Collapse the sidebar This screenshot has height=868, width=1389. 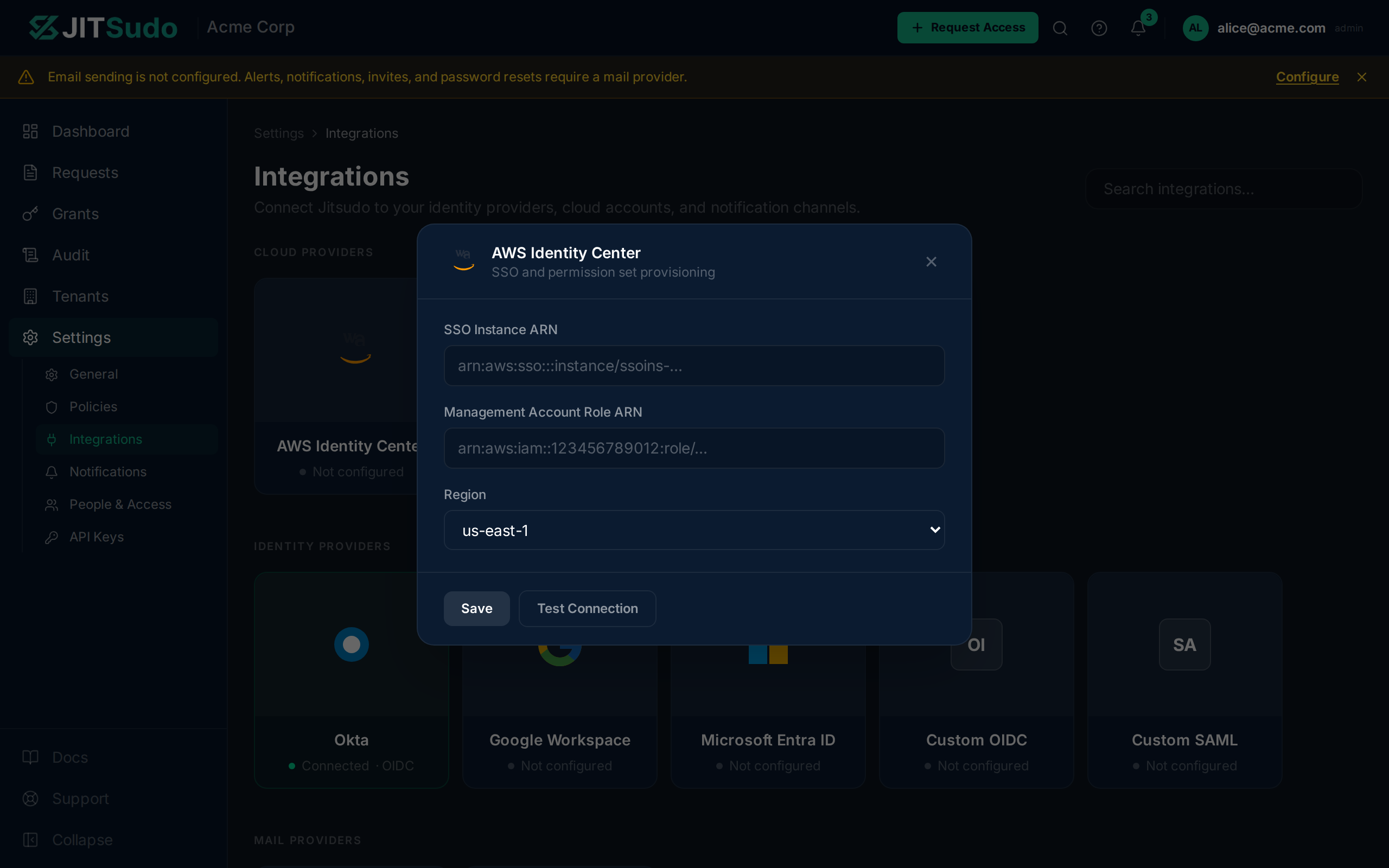click(x=113, y=840)
